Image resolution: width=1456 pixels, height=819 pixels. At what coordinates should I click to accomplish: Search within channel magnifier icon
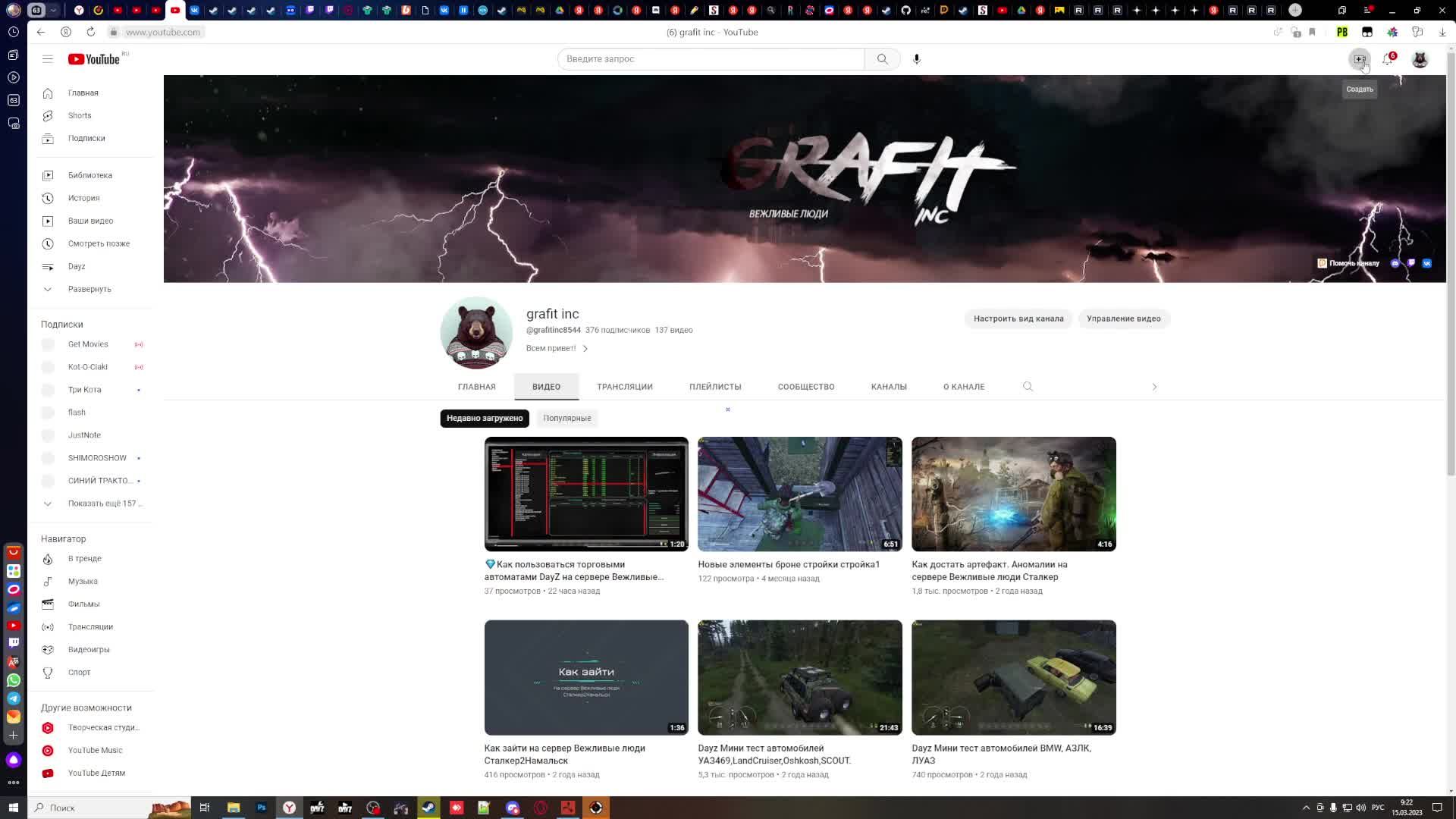click(1028, 387)
